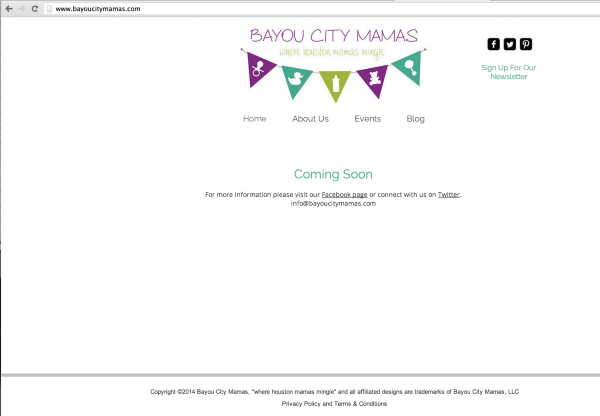Image resolution: width=600 pixels, height=416 pixels.
Task: Click the browser back arrow
Action: pos(8,8)
